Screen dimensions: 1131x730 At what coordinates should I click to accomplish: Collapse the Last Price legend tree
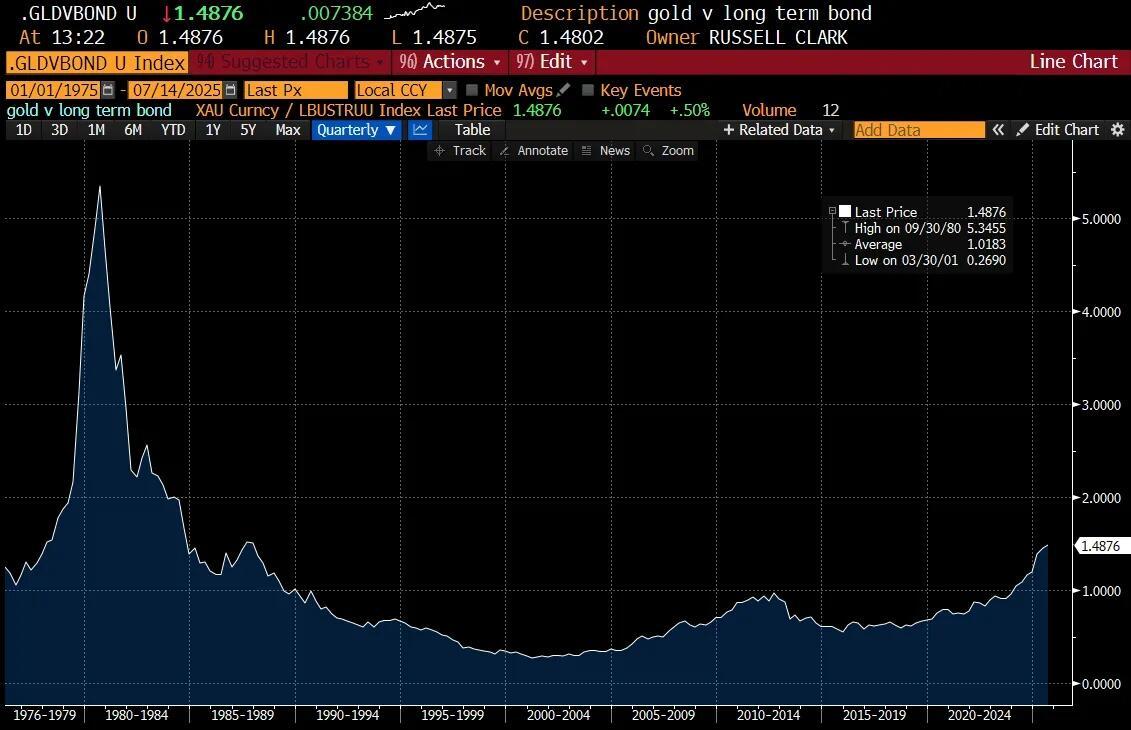point(832,212)
